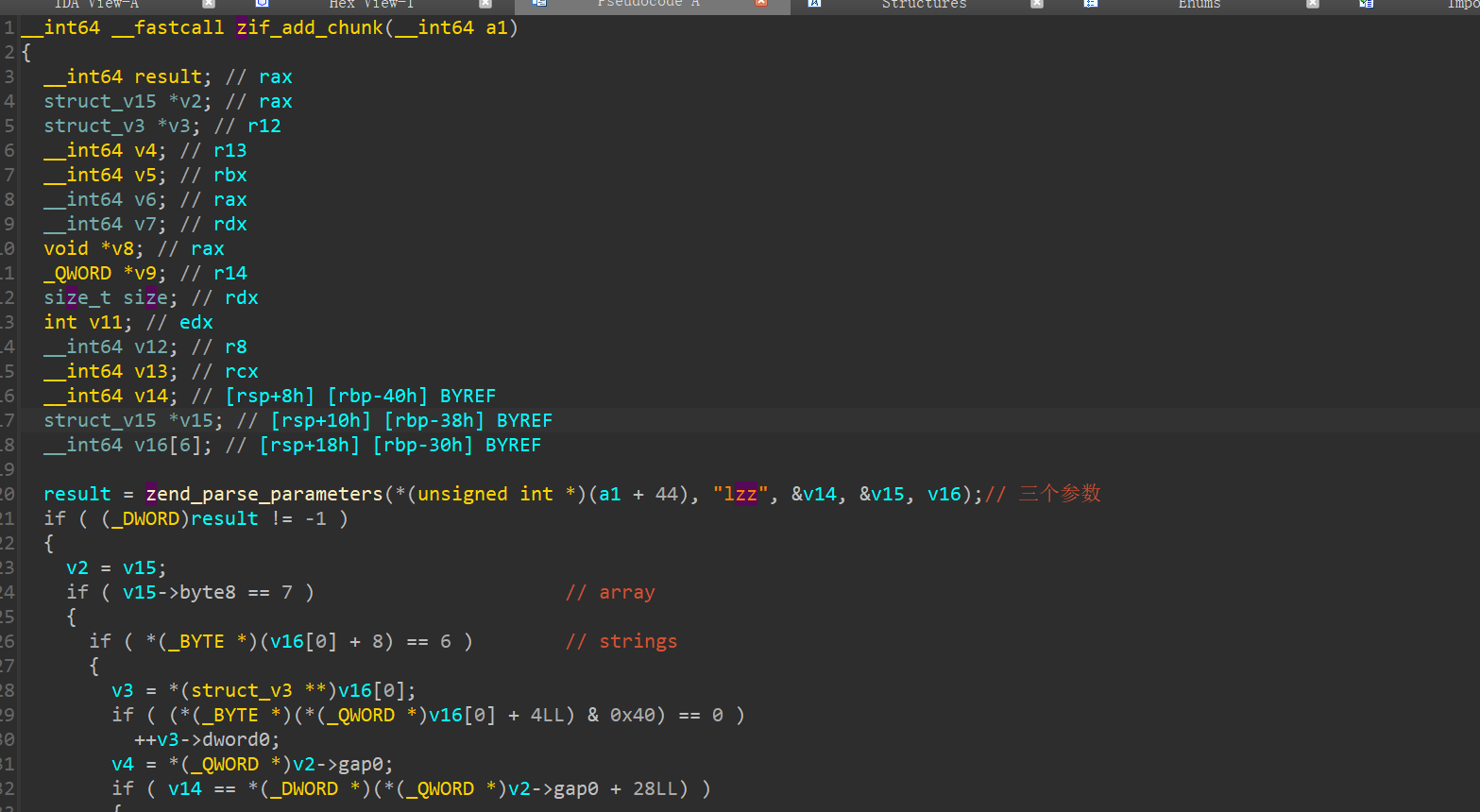
Task: Close the Structures tab
Action: (1037, 4)
